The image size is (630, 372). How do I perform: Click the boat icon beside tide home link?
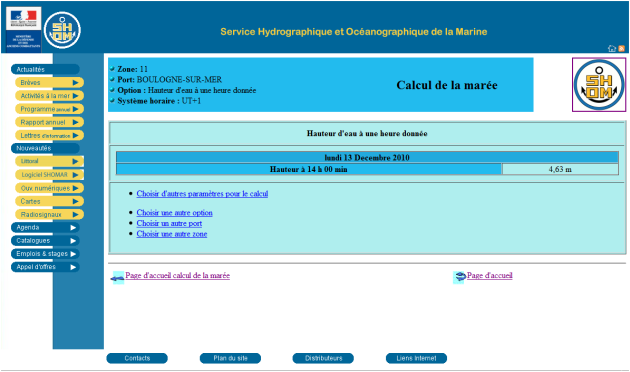click(x=118, y=278)
